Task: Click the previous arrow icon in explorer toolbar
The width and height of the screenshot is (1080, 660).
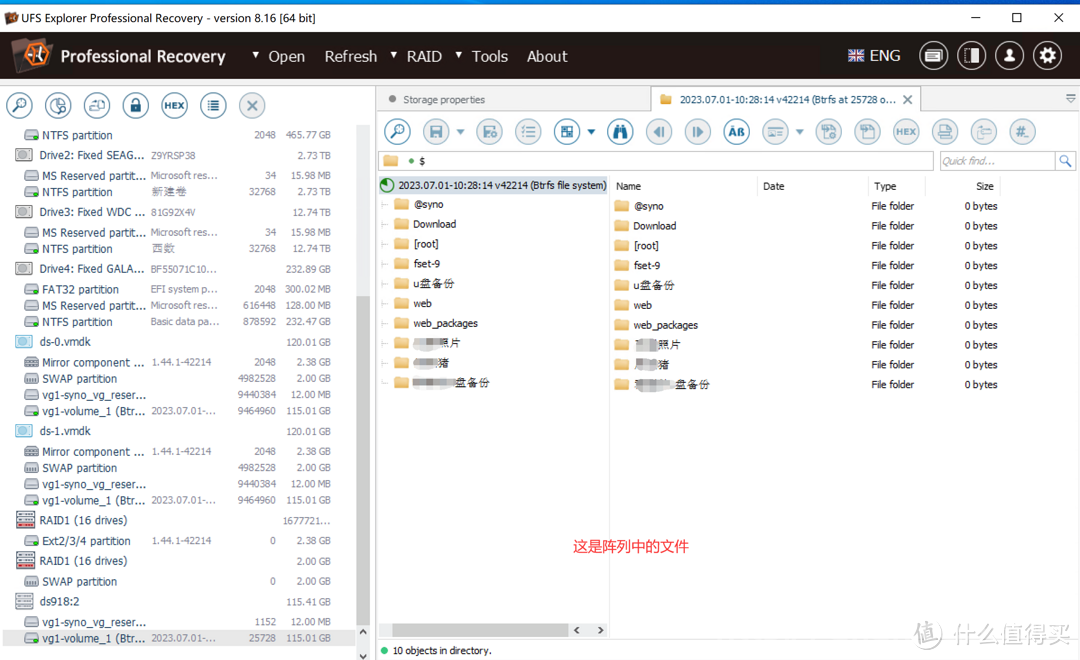Action: coord(658,132)
